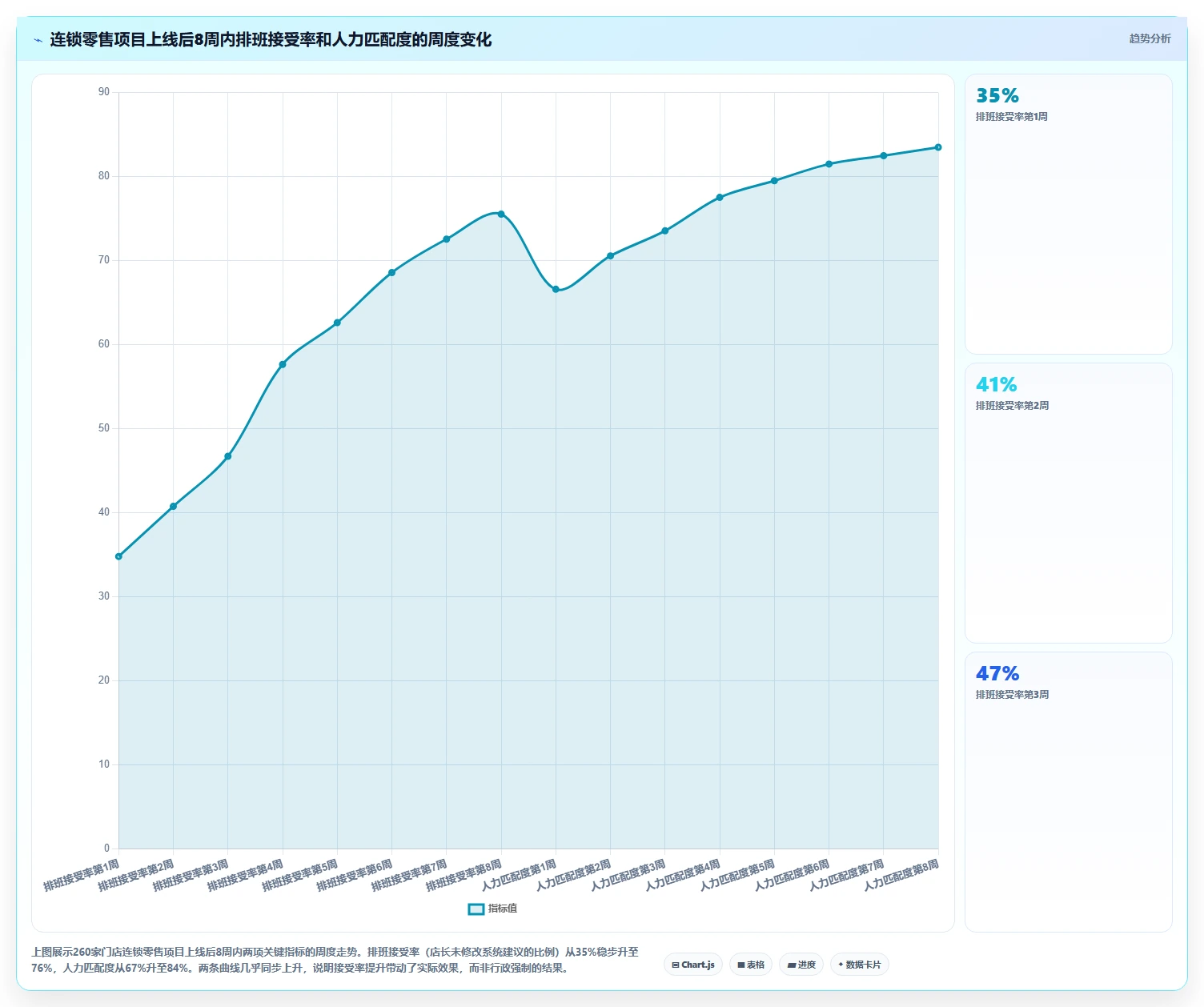Click the lightning icon beside the chart title
Viewport: 1204px width, 1007px height.
click(x=38, y=40)
